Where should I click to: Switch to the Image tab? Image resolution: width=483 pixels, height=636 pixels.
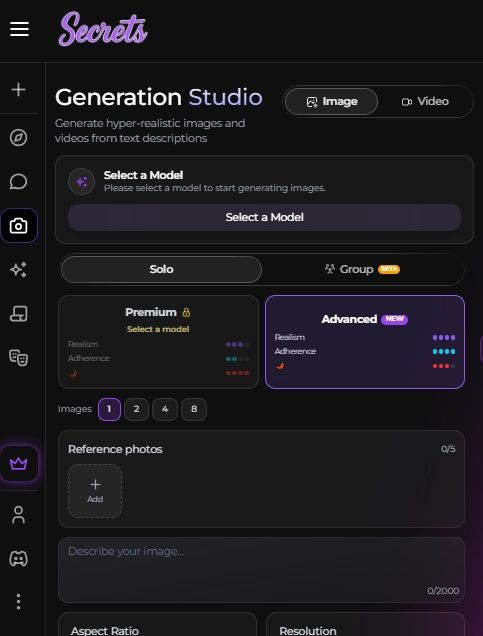click(x=331, y=101)
